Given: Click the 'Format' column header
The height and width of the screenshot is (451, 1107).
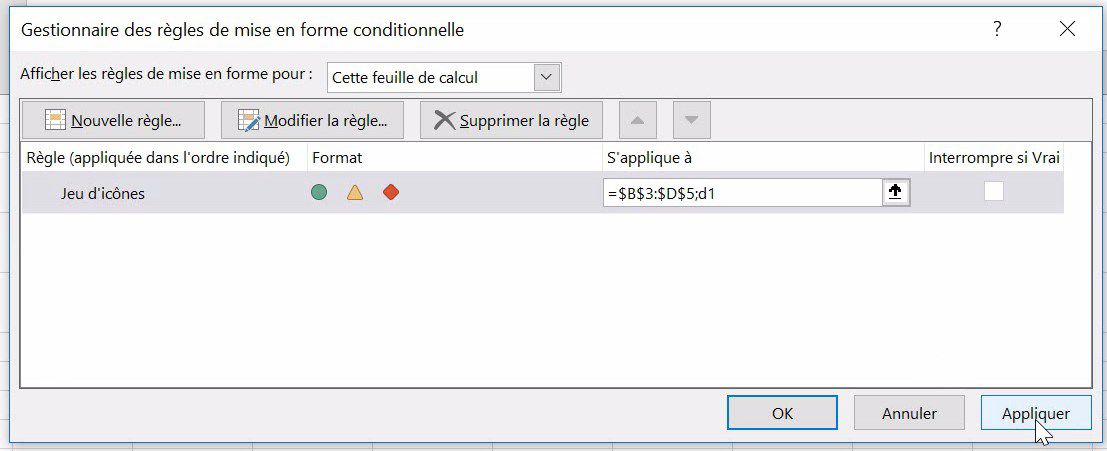Looking at the screenshot, I should pos(336,157).
